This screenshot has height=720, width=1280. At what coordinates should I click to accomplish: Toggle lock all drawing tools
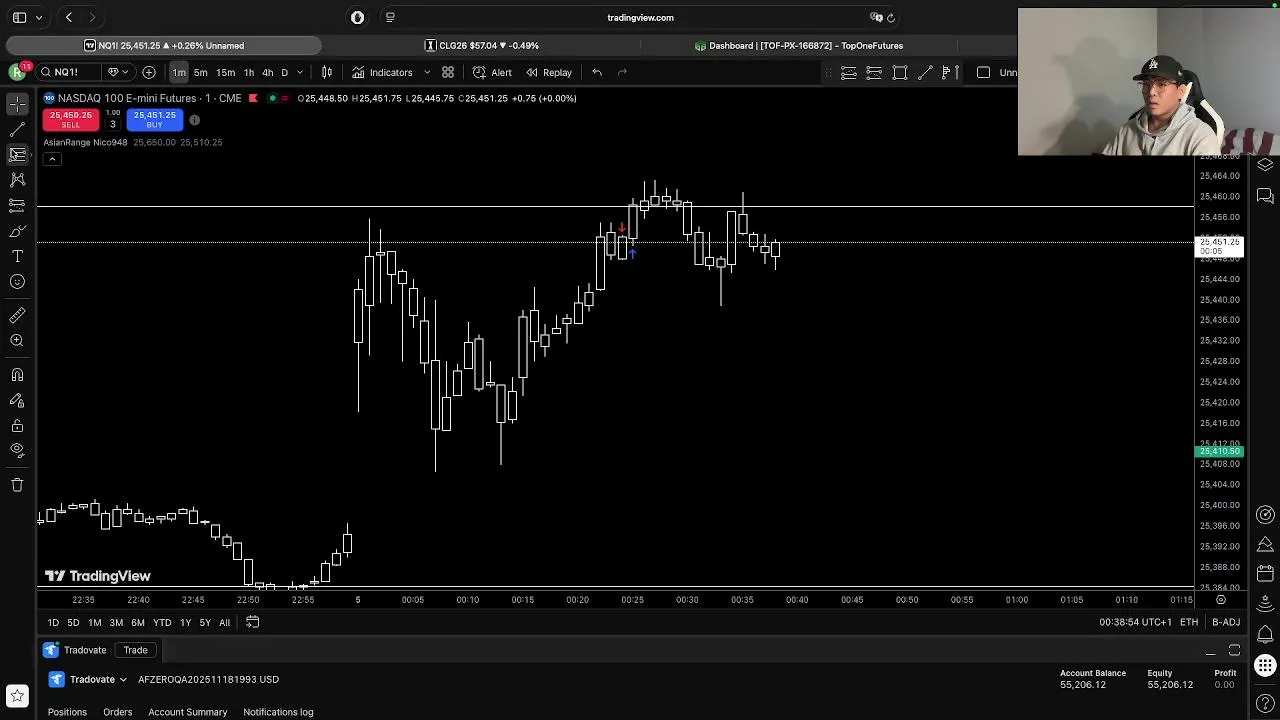pos(17,426)
